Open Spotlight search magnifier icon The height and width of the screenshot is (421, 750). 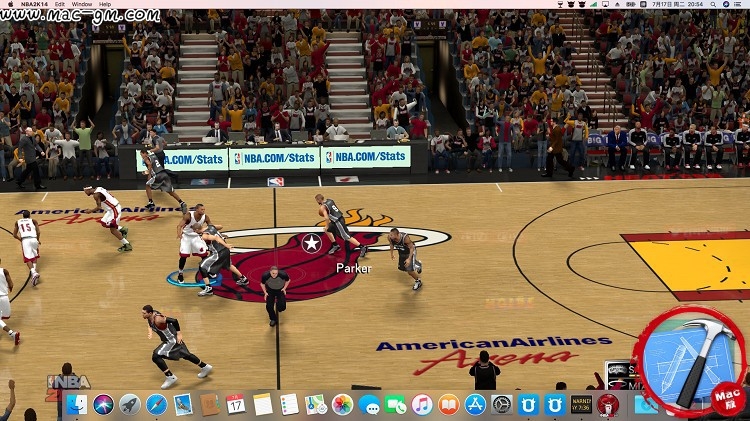(713, 4)
